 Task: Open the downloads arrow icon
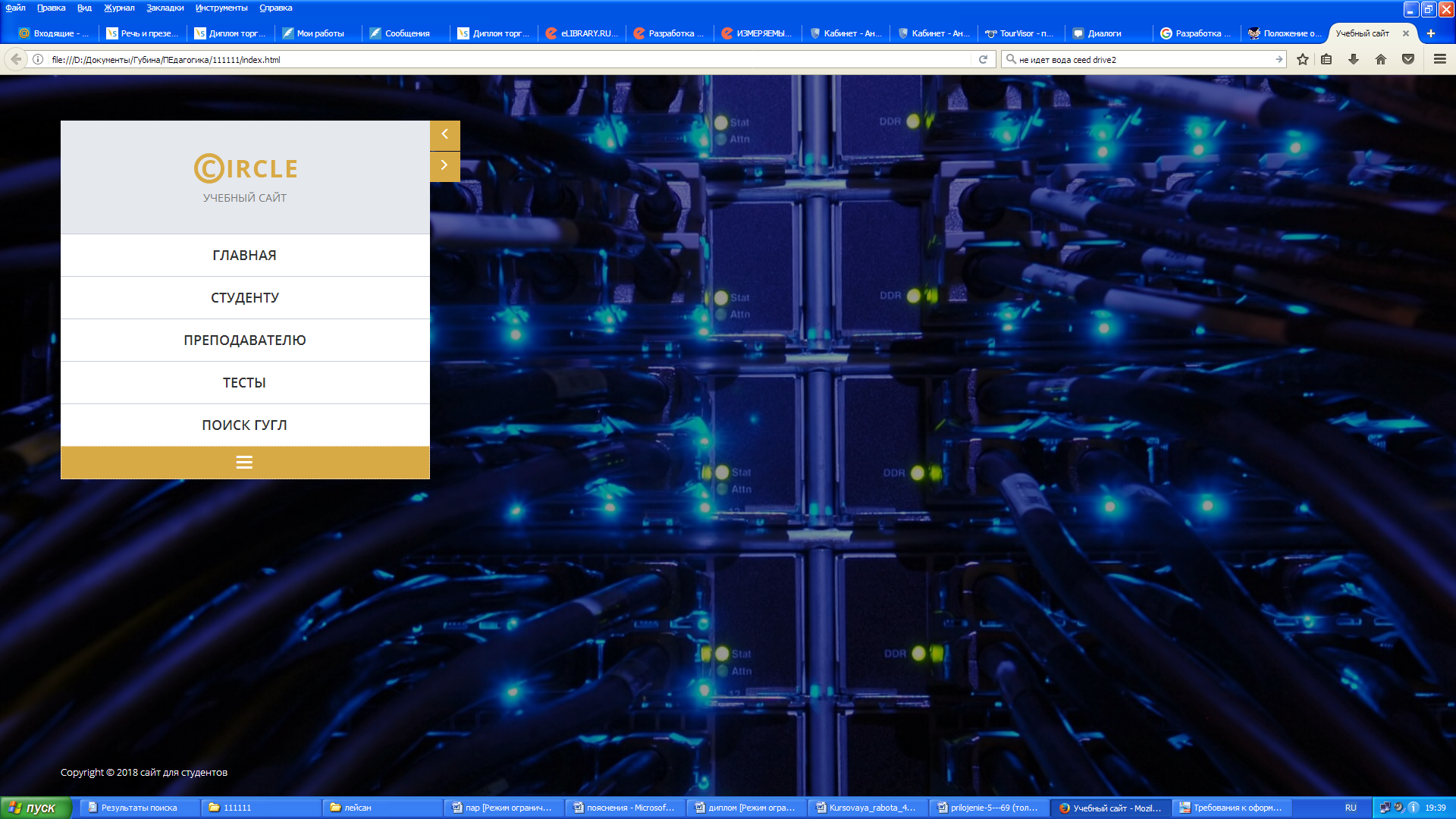tap(1354, 59)
